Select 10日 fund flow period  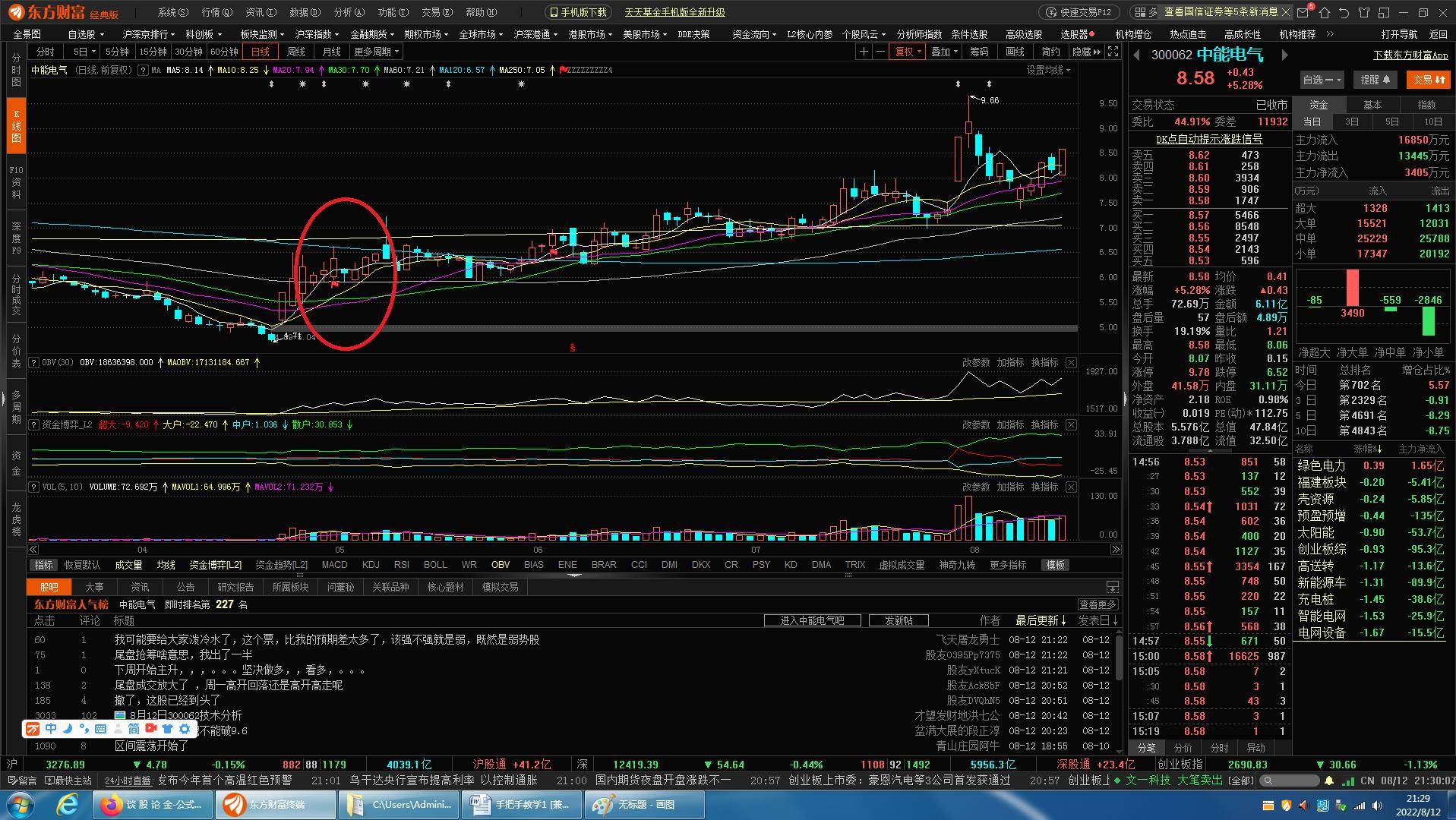[x=1432, y=121]
